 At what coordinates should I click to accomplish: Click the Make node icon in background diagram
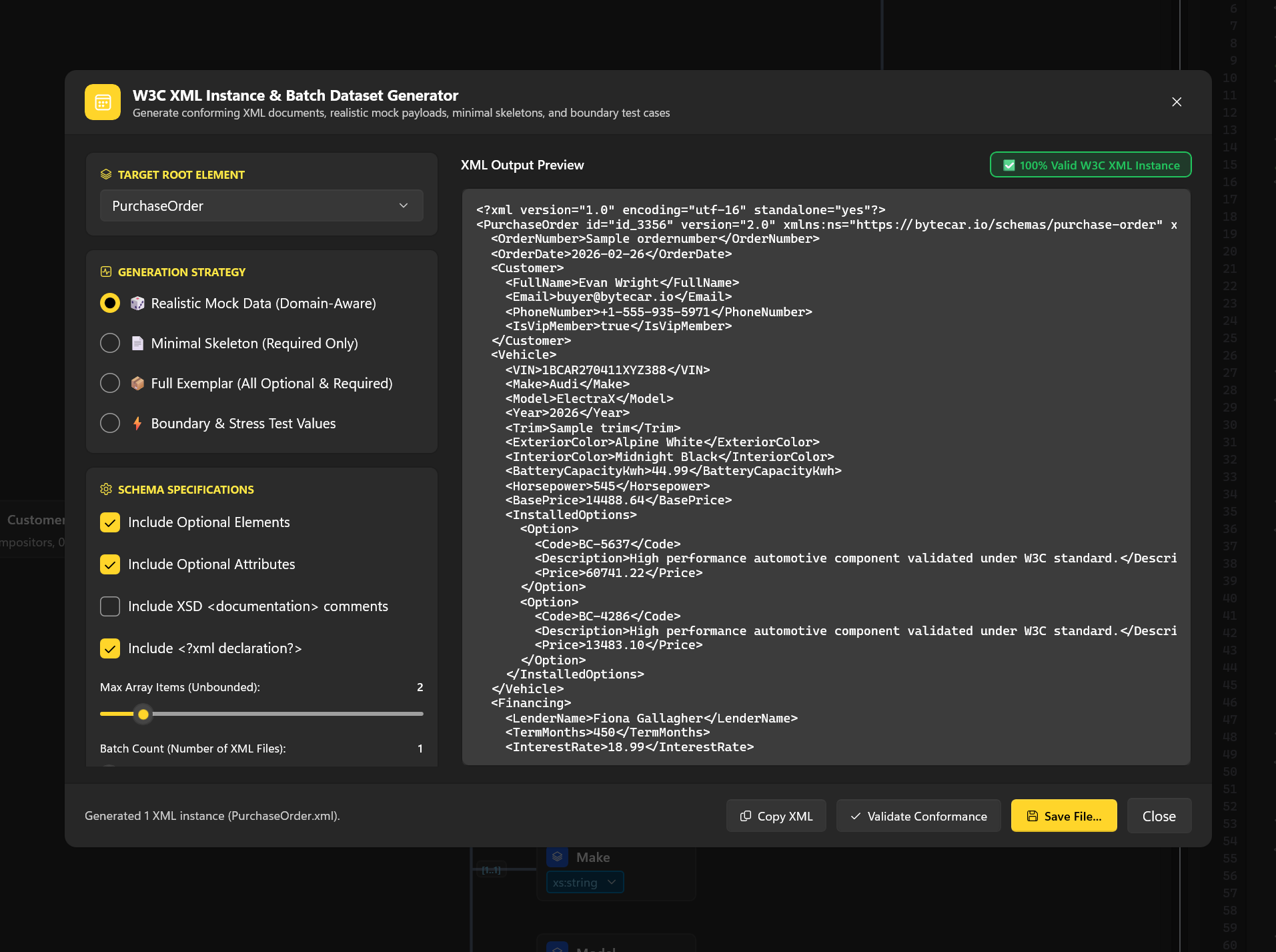click(558, 857)
